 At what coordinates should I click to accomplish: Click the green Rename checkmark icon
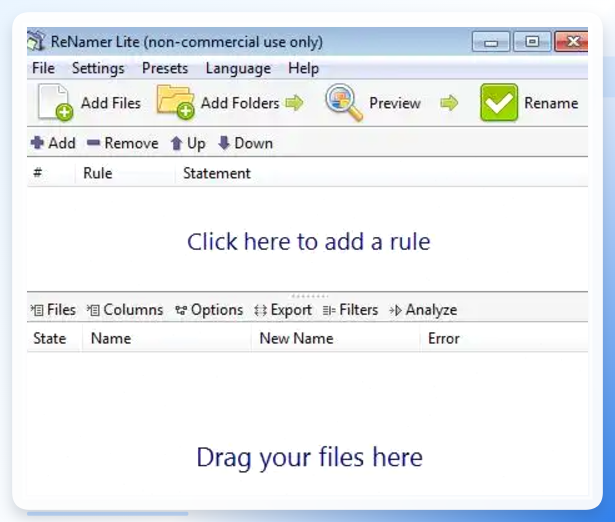click(499, 102)
